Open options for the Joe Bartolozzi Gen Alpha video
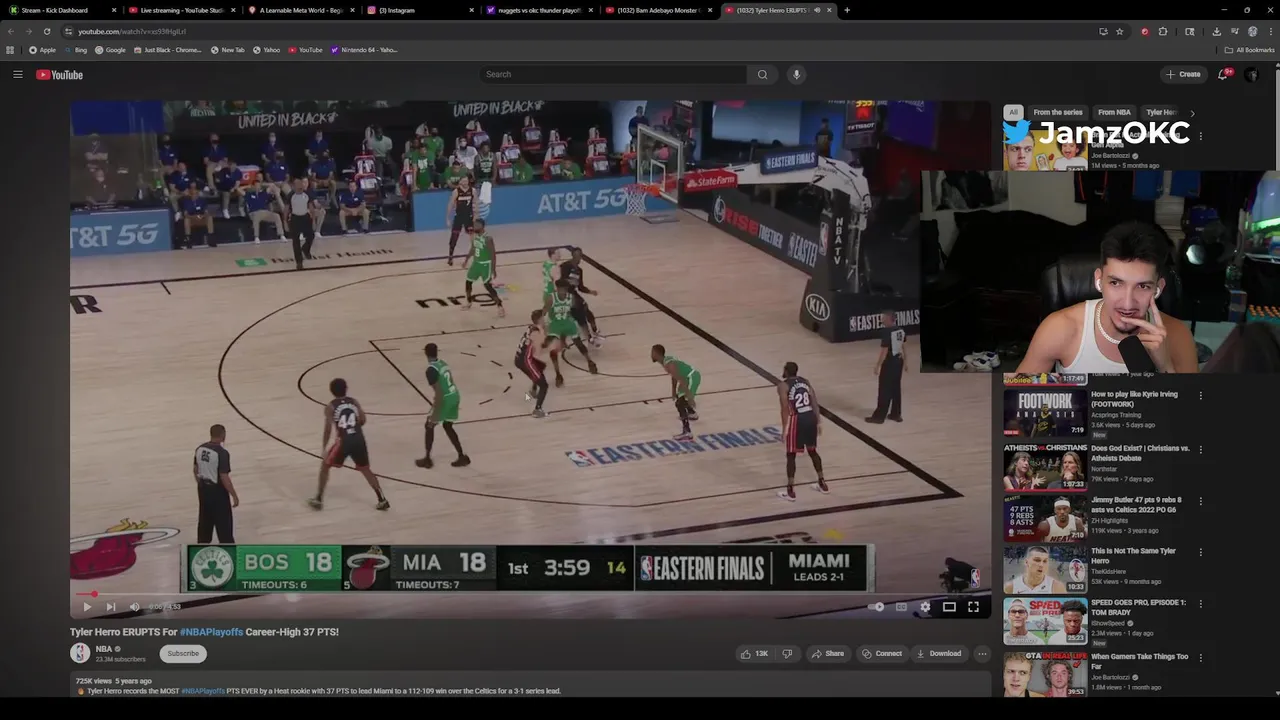The width and height of the screenshot is (1280, 720). 1201,137
